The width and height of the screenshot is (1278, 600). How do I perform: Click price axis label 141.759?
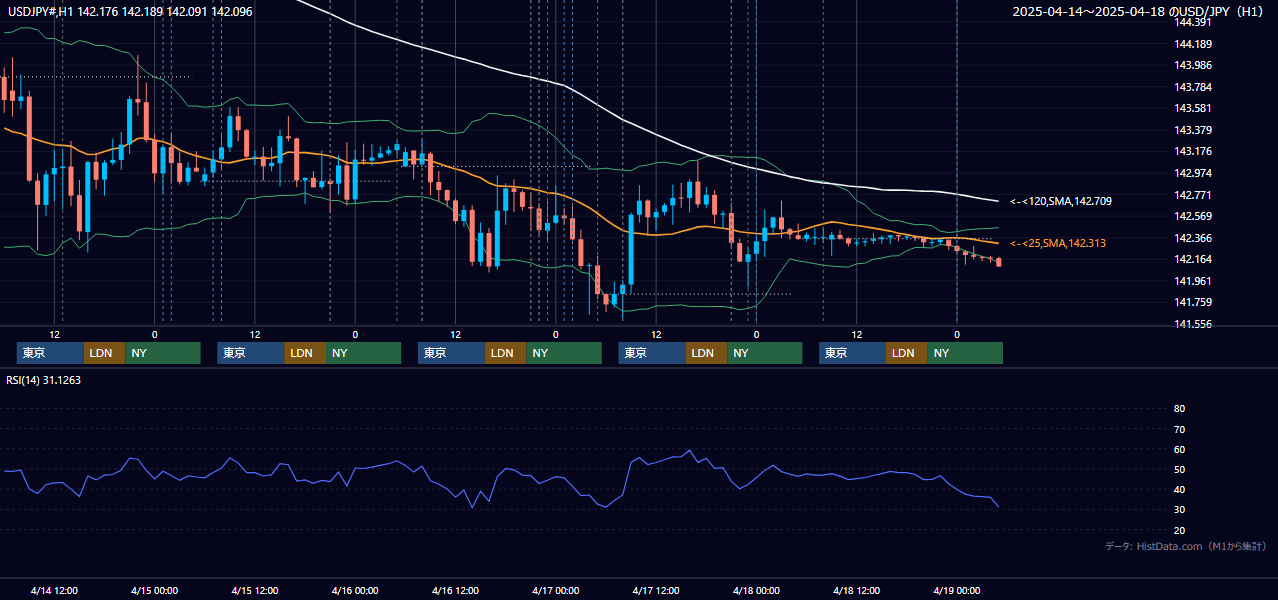[x=1193, y=302]
